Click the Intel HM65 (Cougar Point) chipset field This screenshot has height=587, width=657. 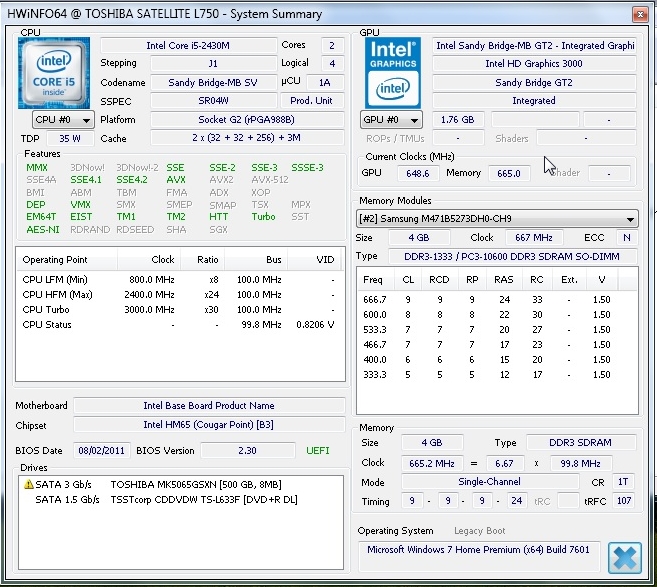(209, 424)
